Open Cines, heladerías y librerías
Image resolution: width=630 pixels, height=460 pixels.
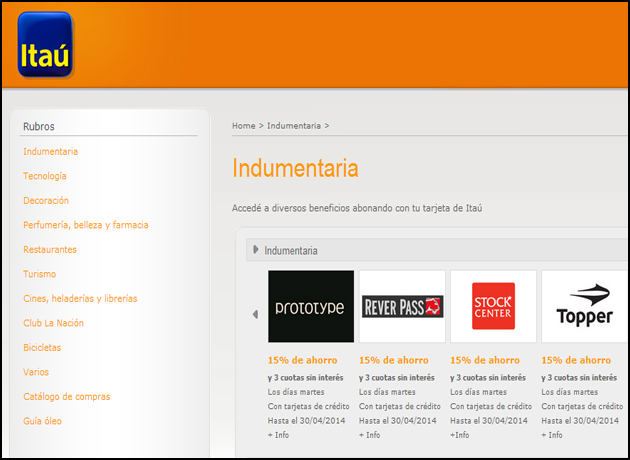point(80,299)
